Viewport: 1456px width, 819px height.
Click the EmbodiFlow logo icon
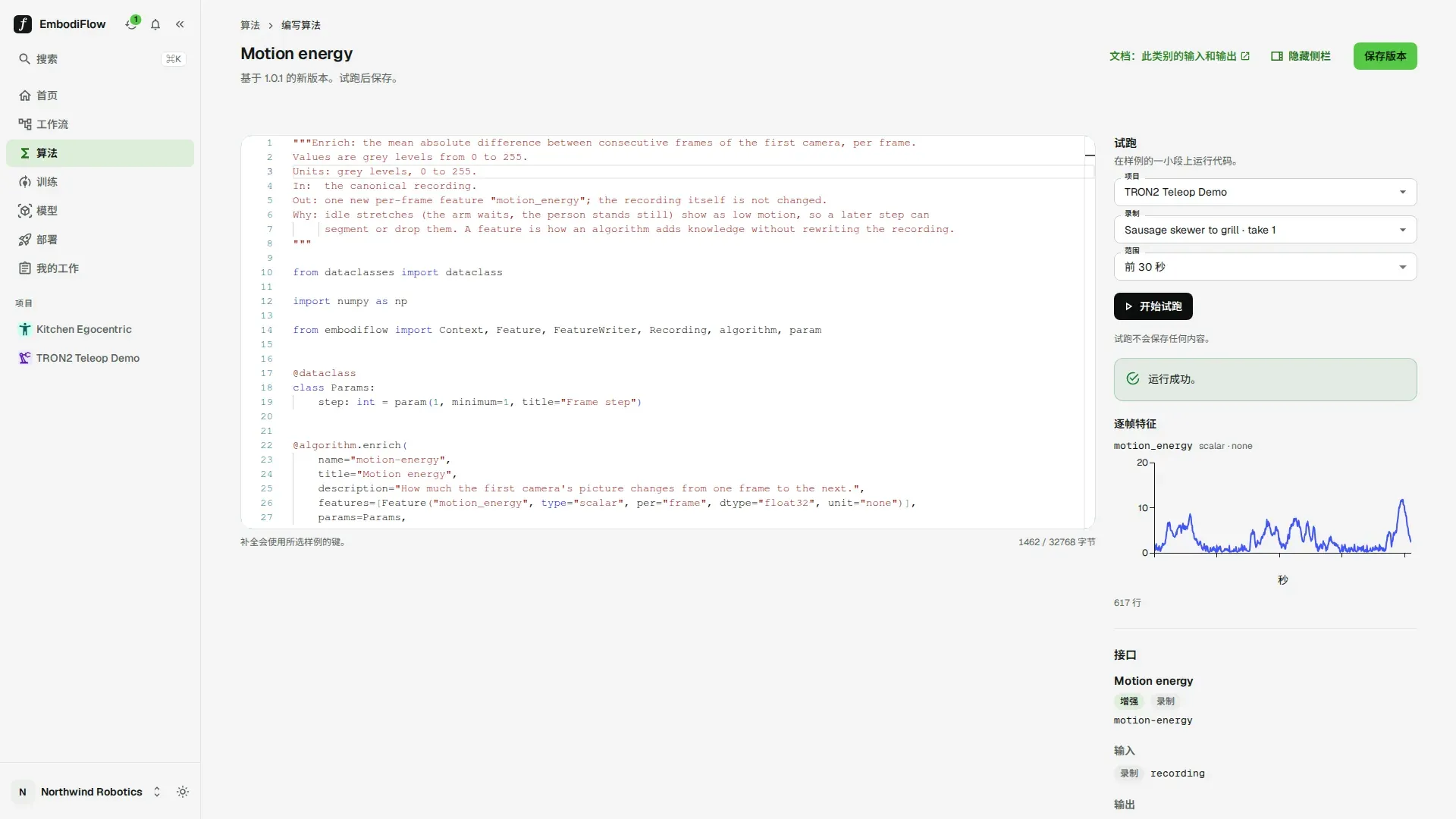[23, 24]
